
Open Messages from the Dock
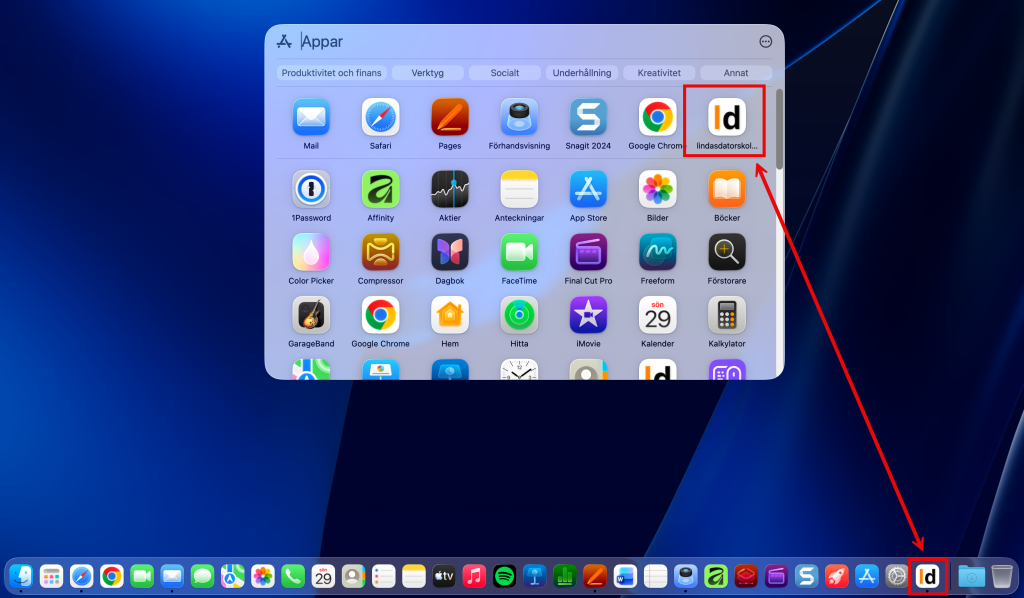202,576
